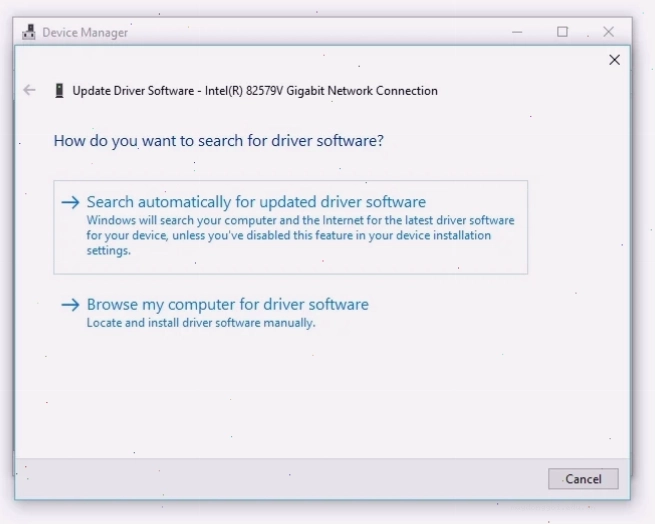Screen dimensions: 655x524
Task: Click the Cancel button
Action: [x=583, y=479]
